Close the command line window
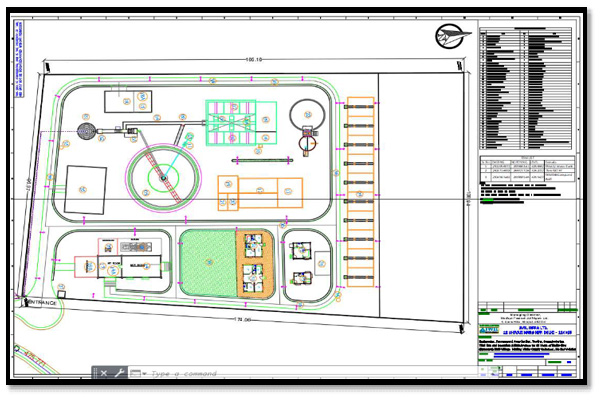 tap(104, 373)
